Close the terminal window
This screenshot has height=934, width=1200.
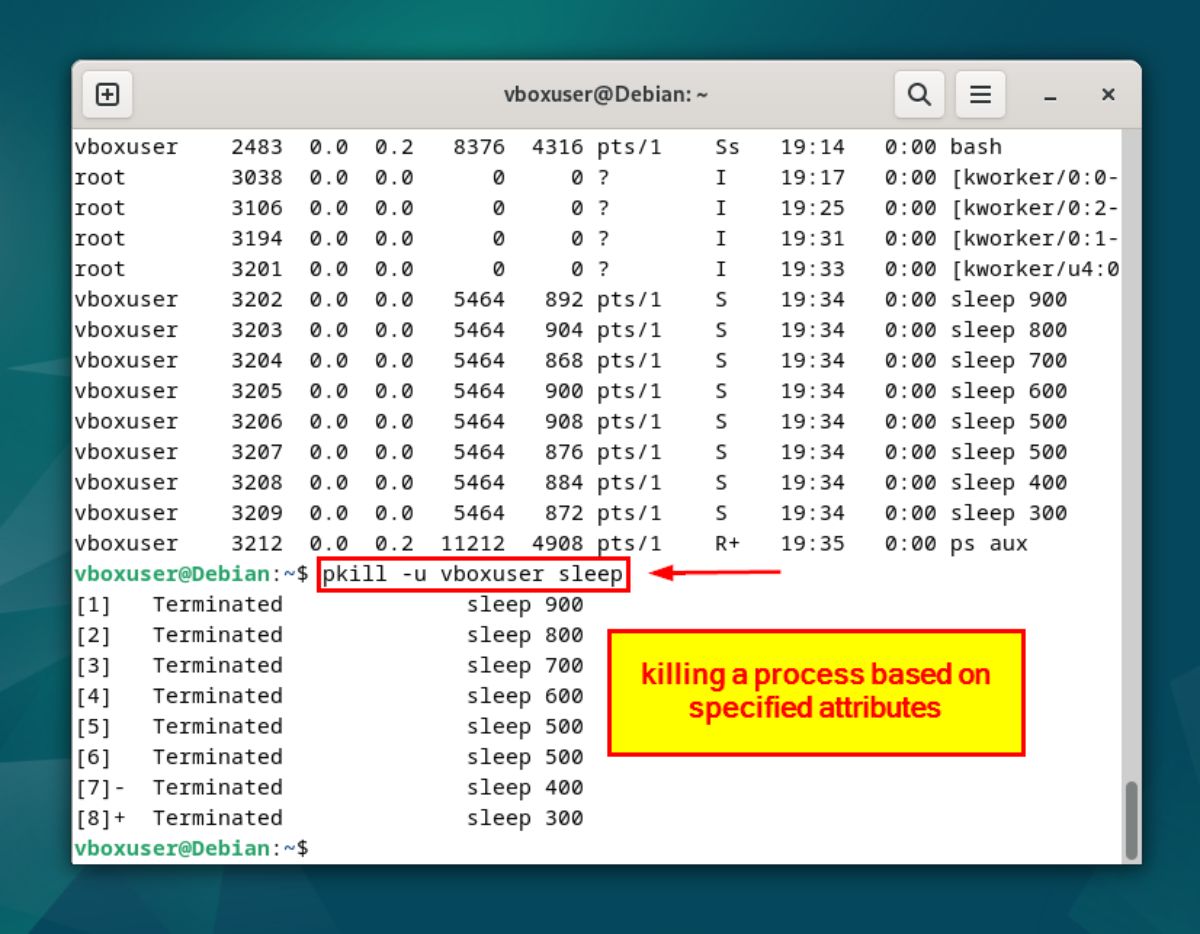click(x=1108, y=95)
